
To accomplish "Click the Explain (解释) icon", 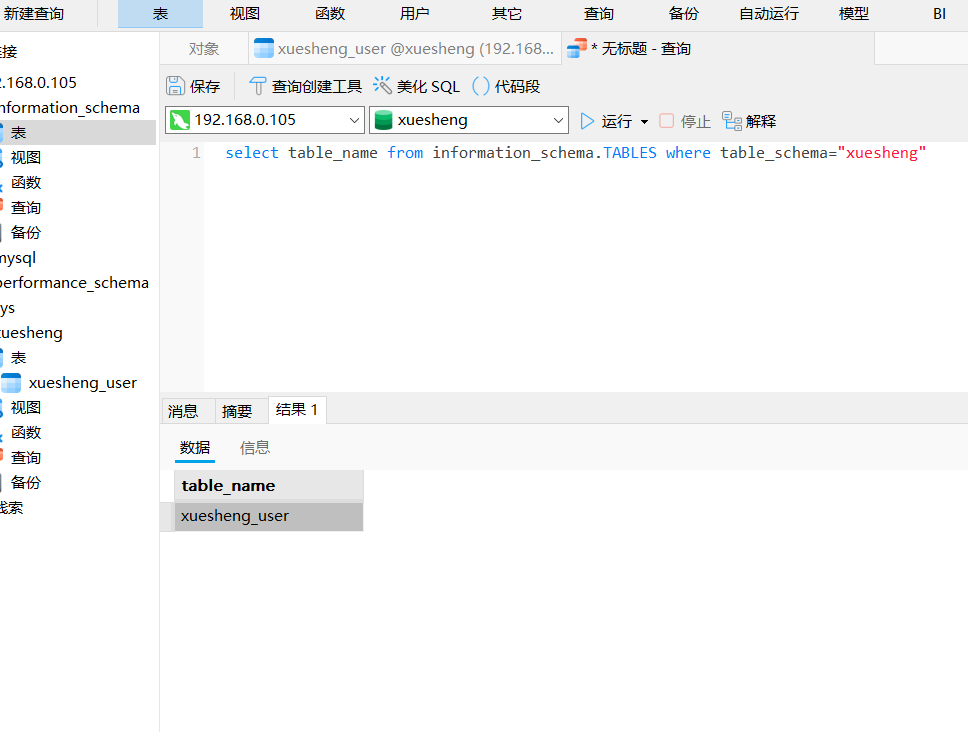I will pos(732,121).
